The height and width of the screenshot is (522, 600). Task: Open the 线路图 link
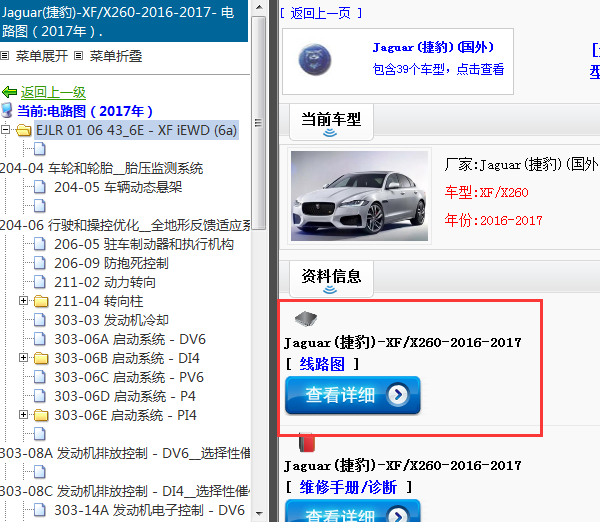[322, 364]
